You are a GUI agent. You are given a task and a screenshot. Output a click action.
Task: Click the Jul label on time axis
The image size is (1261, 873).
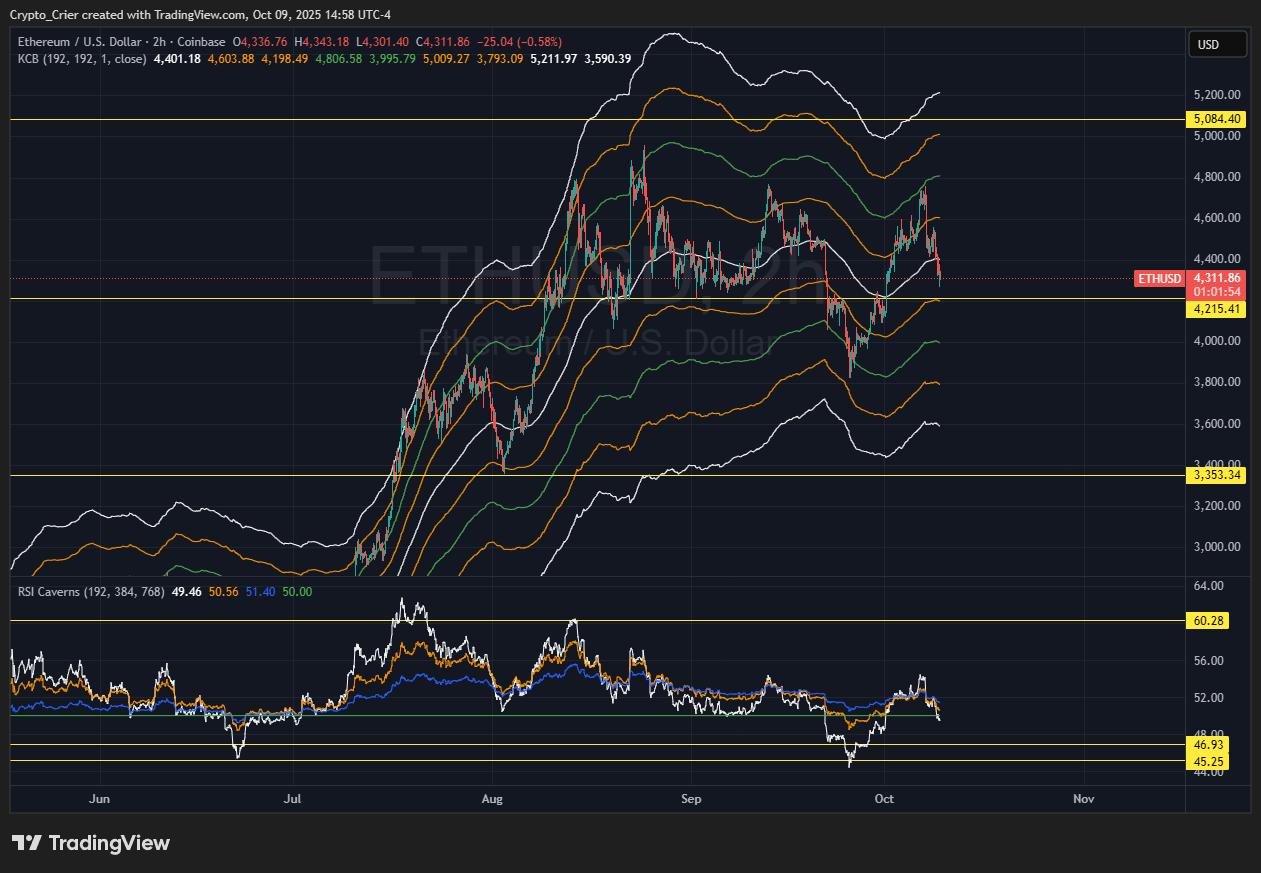293,799
